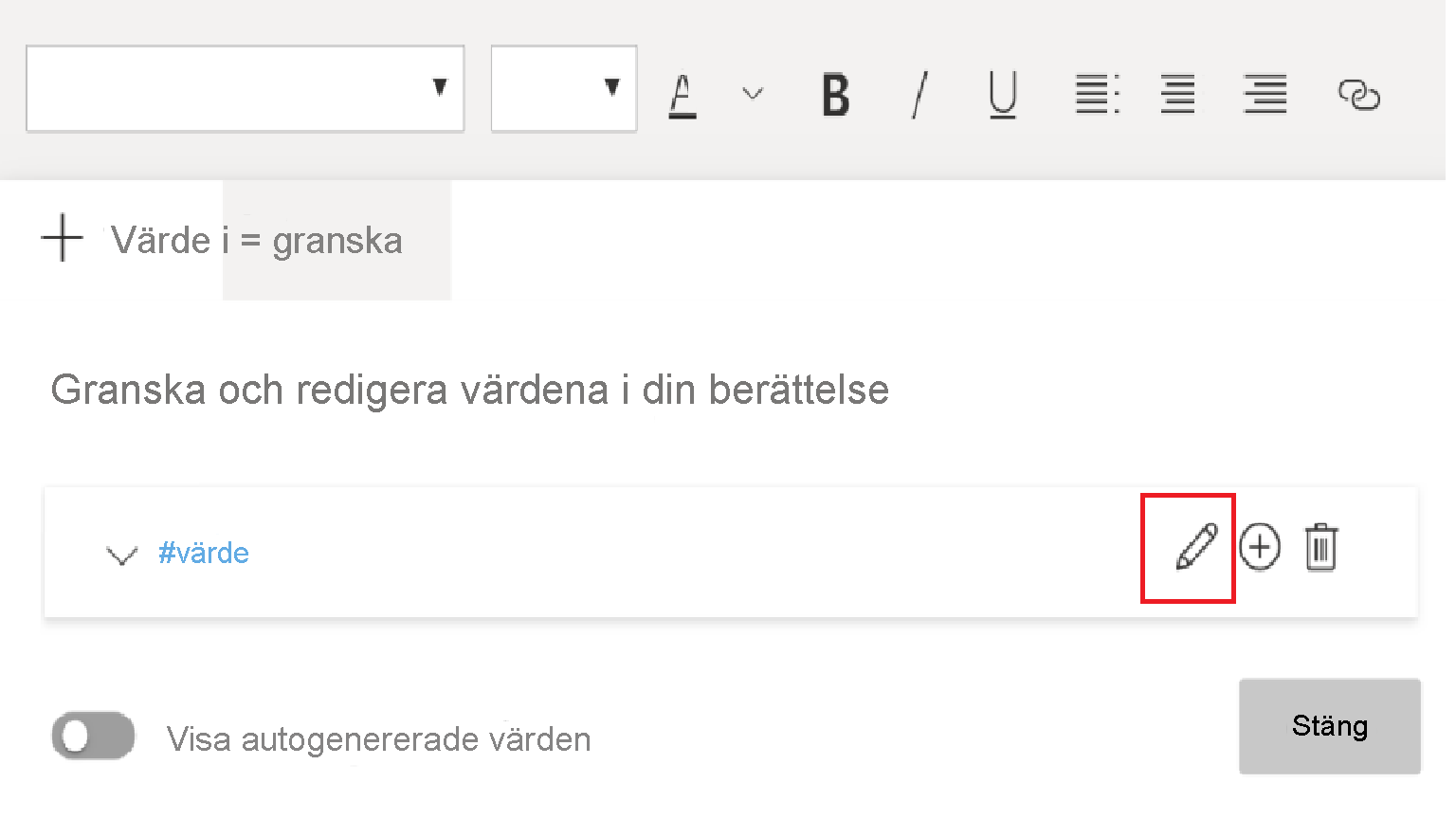Click the heading 'Granska och redigera värdena i din berättelse'
This screenshot has width=1456, height=819.
coord(470,390)
